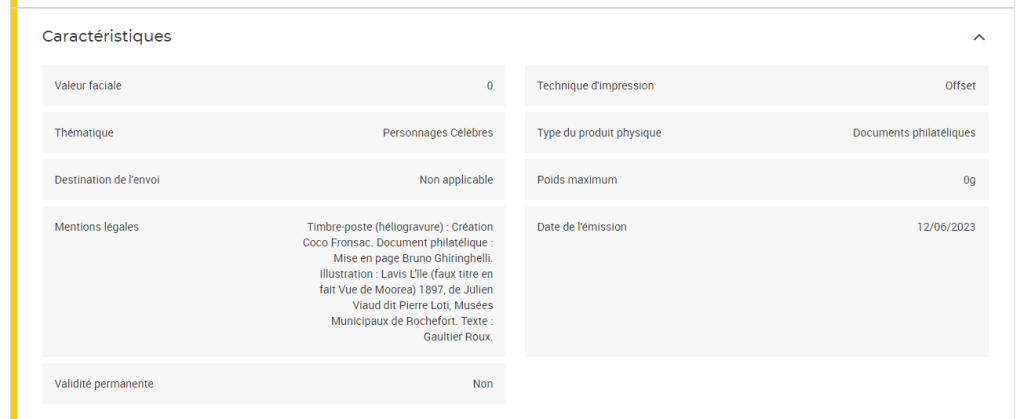
Task: Select the Date de l'émission label
Action: pos(582,227)
